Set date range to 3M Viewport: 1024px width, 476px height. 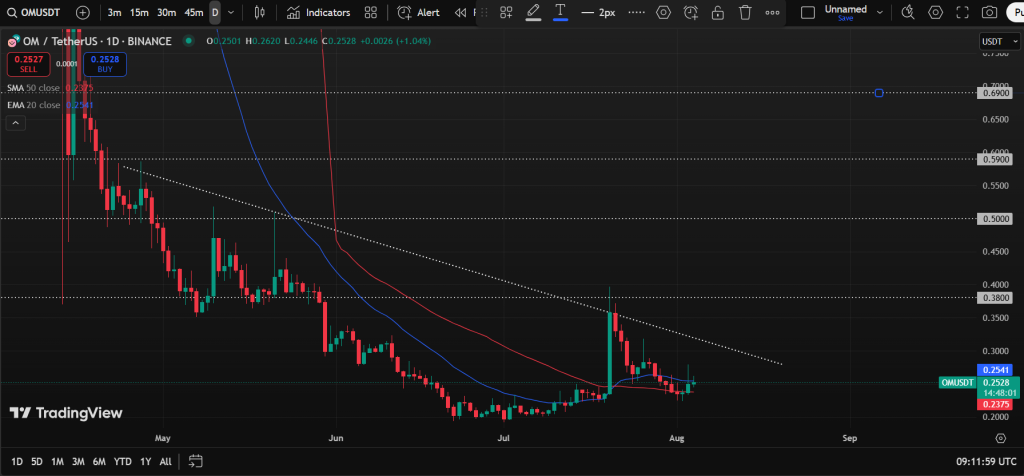point(78,462)
